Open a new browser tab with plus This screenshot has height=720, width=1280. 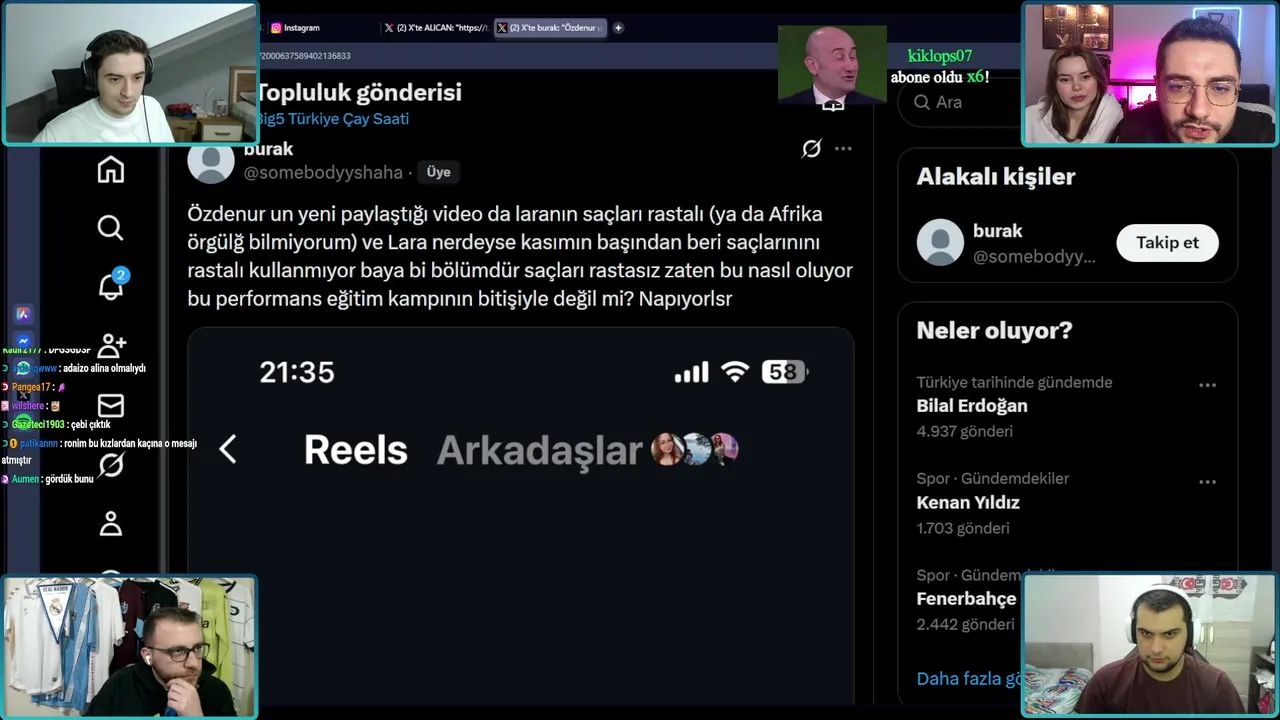[618, 28]
